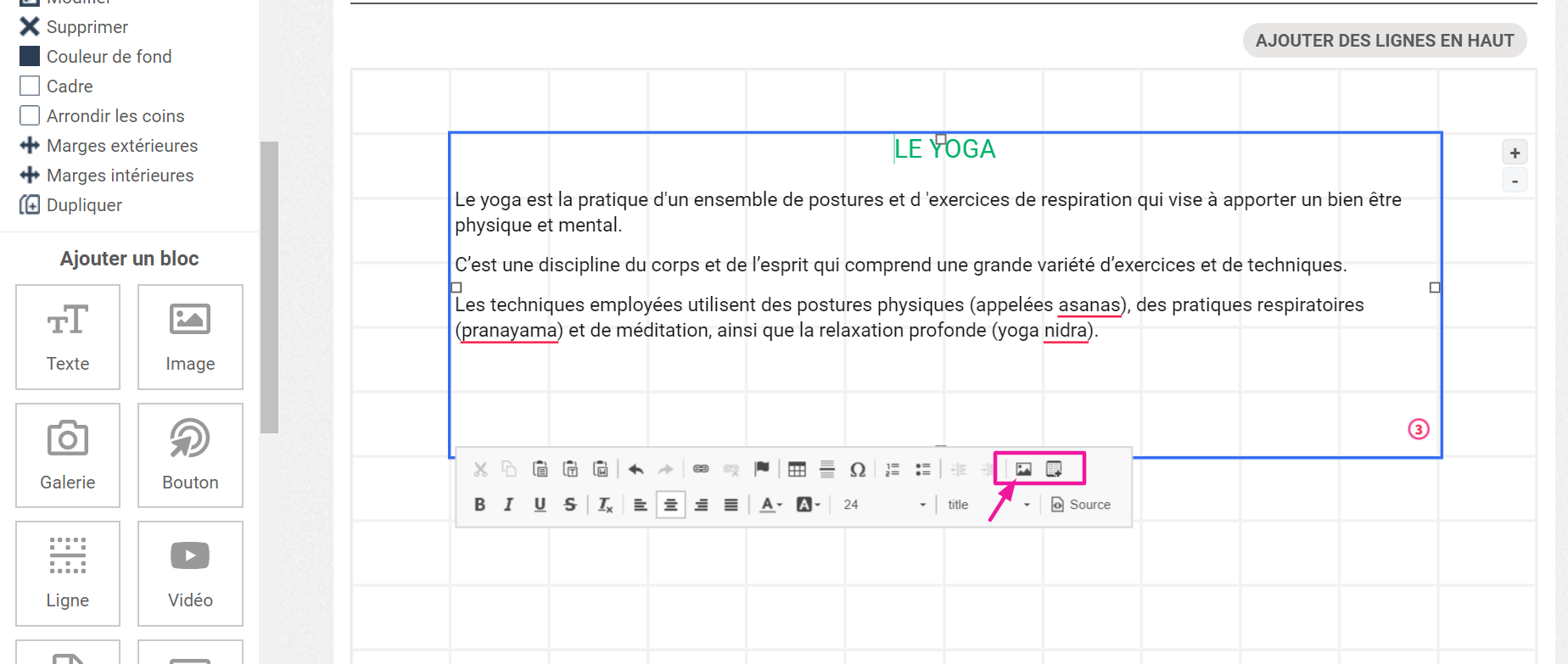Viewport: 1568px width, 664px height.
Task: Undo the last edit
Action: coord(636,469)
